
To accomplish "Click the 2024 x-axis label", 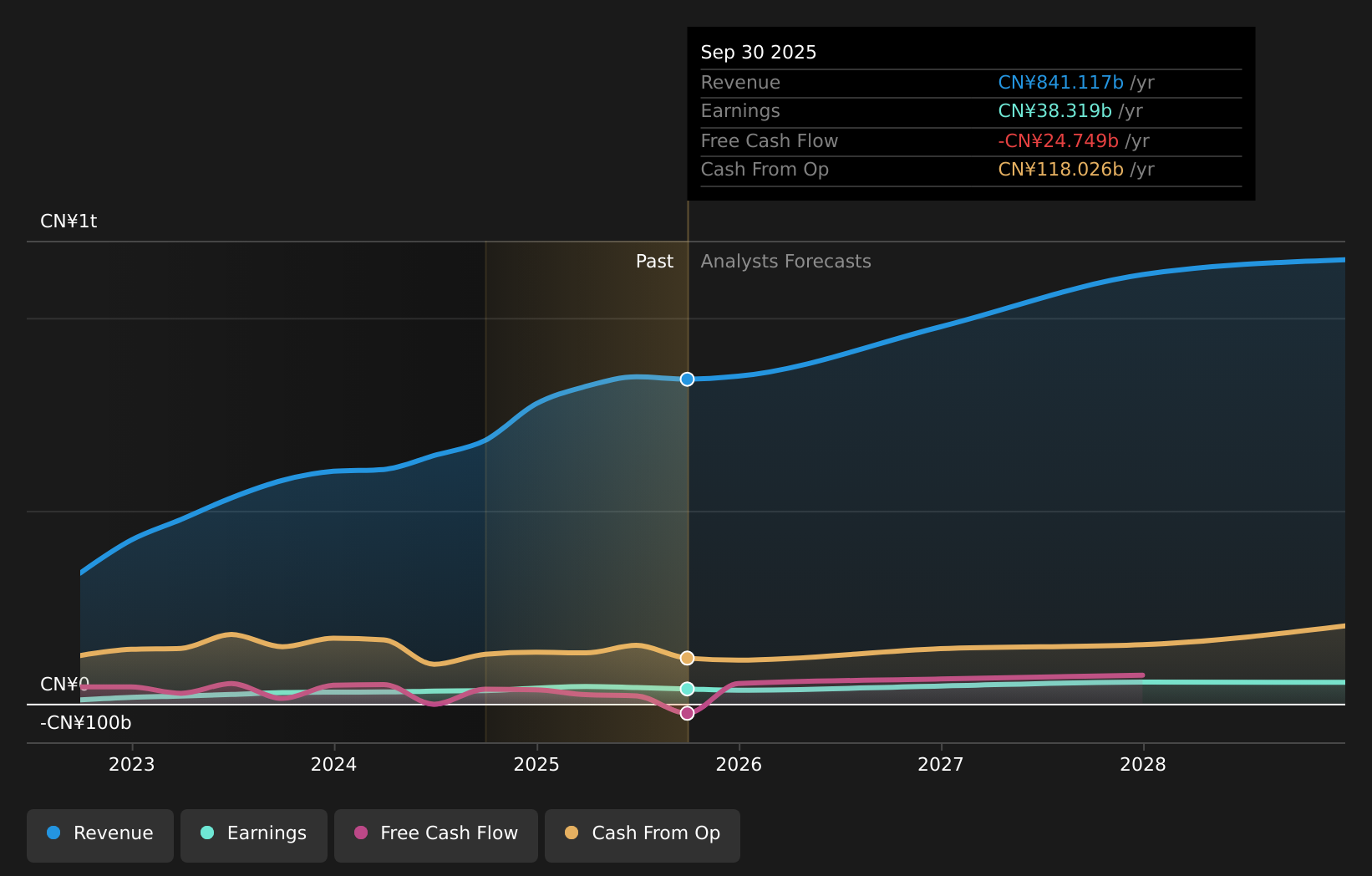I will [x=334, y=765].
